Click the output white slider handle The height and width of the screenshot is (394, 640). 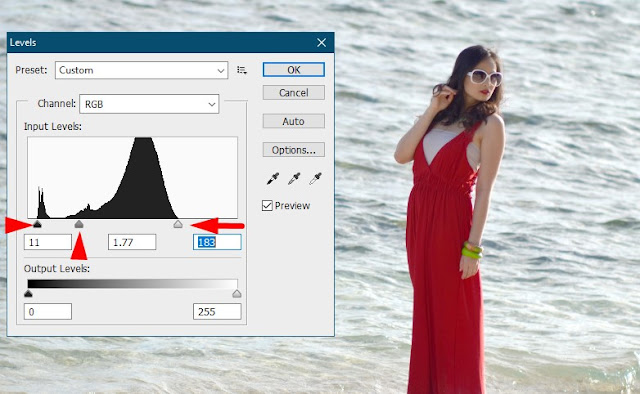(237, 294)
